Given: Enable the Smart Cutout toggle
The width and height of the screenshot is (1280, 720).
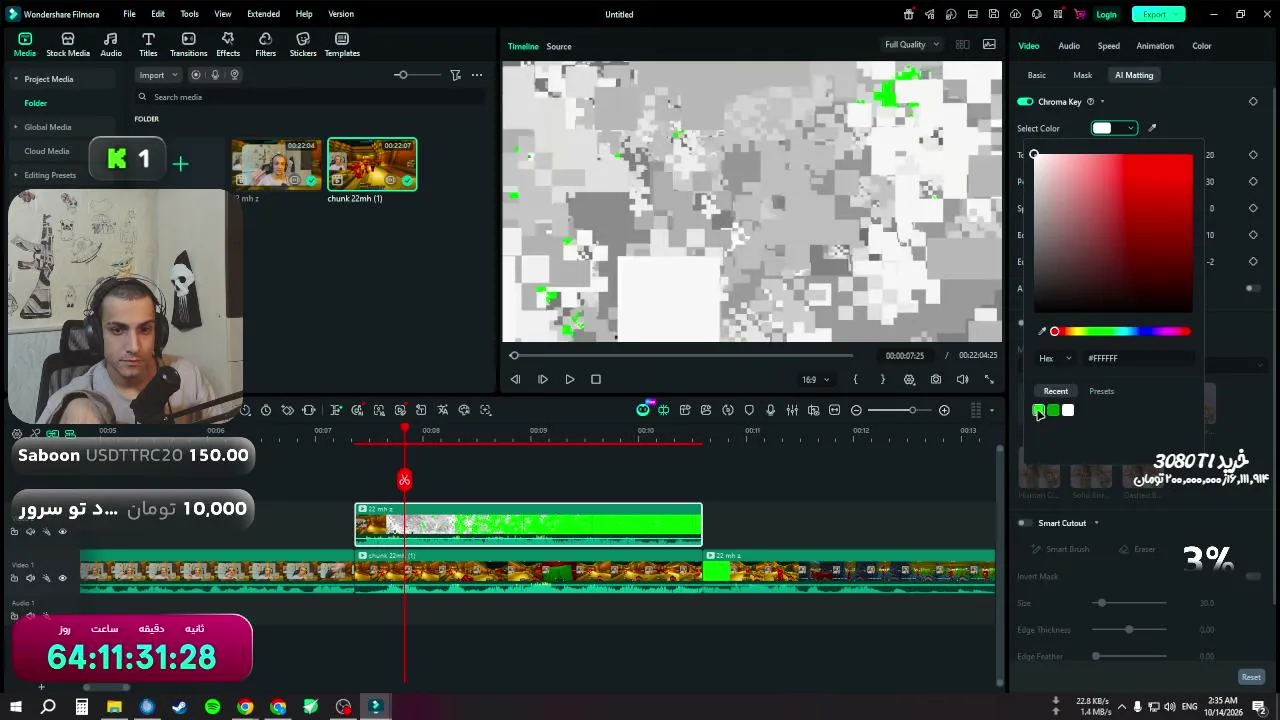Looking at the screenshot, I should pos(1025,523).
